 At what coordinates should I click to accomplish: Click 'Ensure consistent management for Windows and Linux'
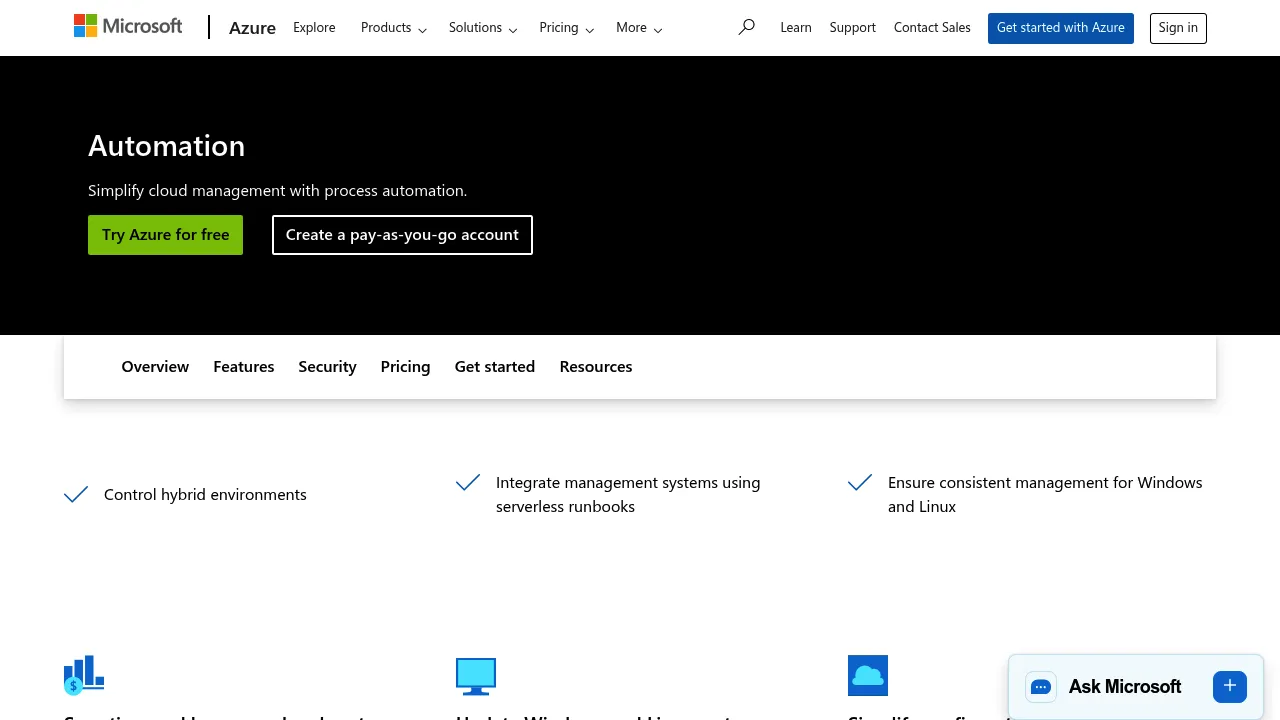[x=1045, y=495]
